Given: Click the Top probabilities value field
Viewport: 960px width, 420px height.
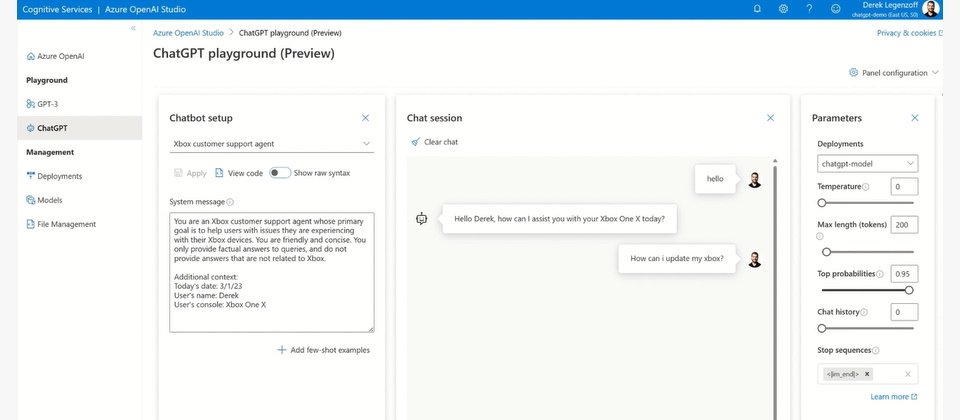Looking at the screenshot, I should point(904,274).
